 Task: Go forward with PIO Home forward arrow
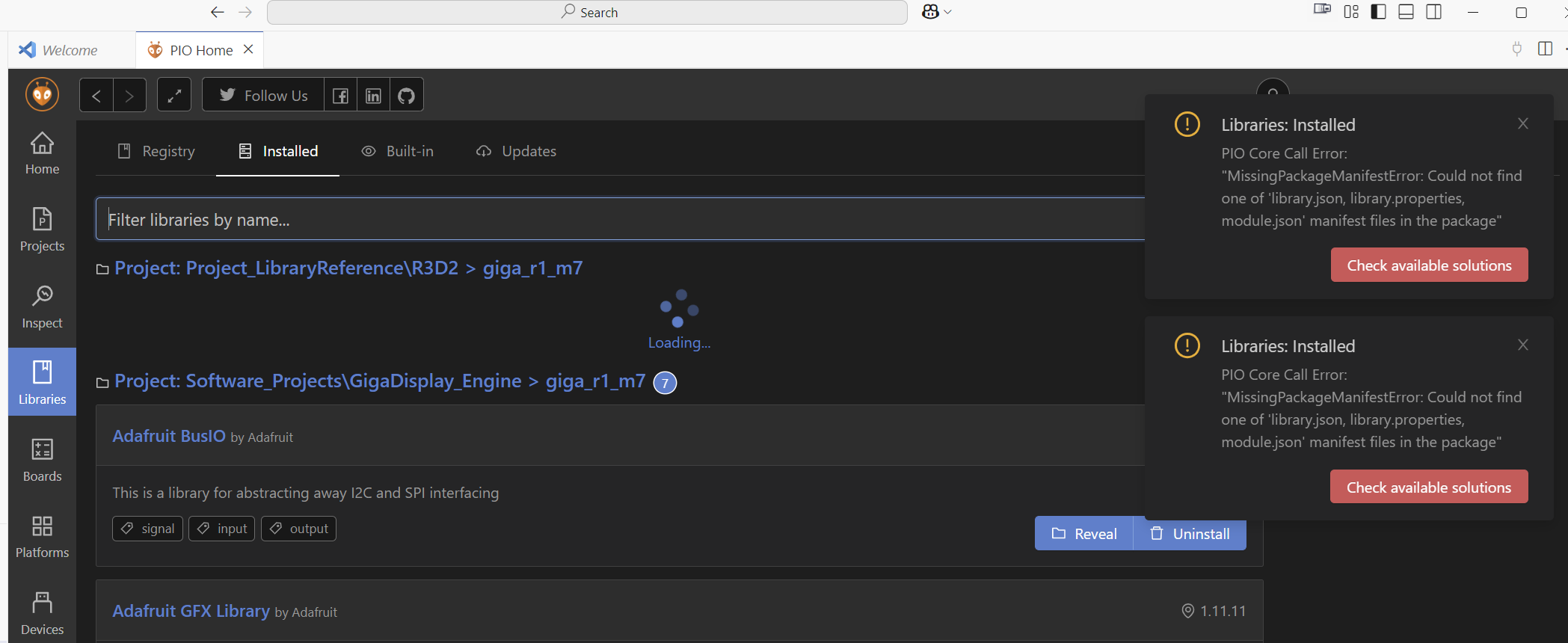[x=129, y=95]
